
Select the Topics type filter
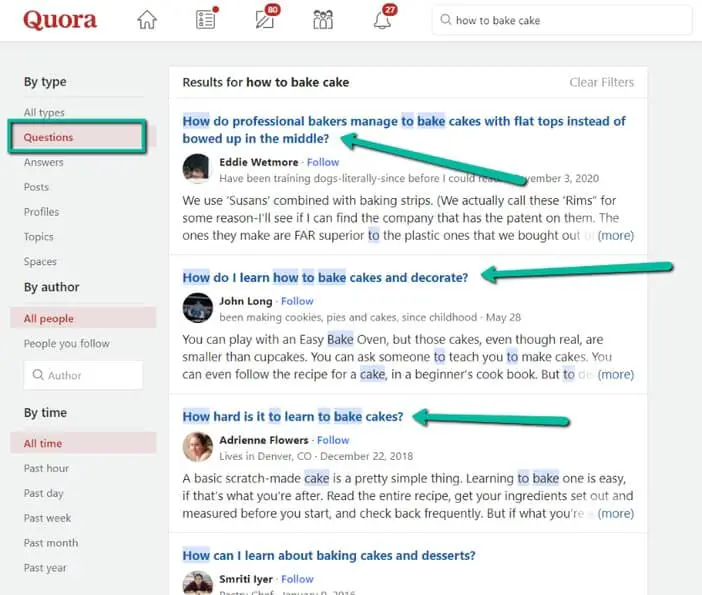(x=39, y=236)
